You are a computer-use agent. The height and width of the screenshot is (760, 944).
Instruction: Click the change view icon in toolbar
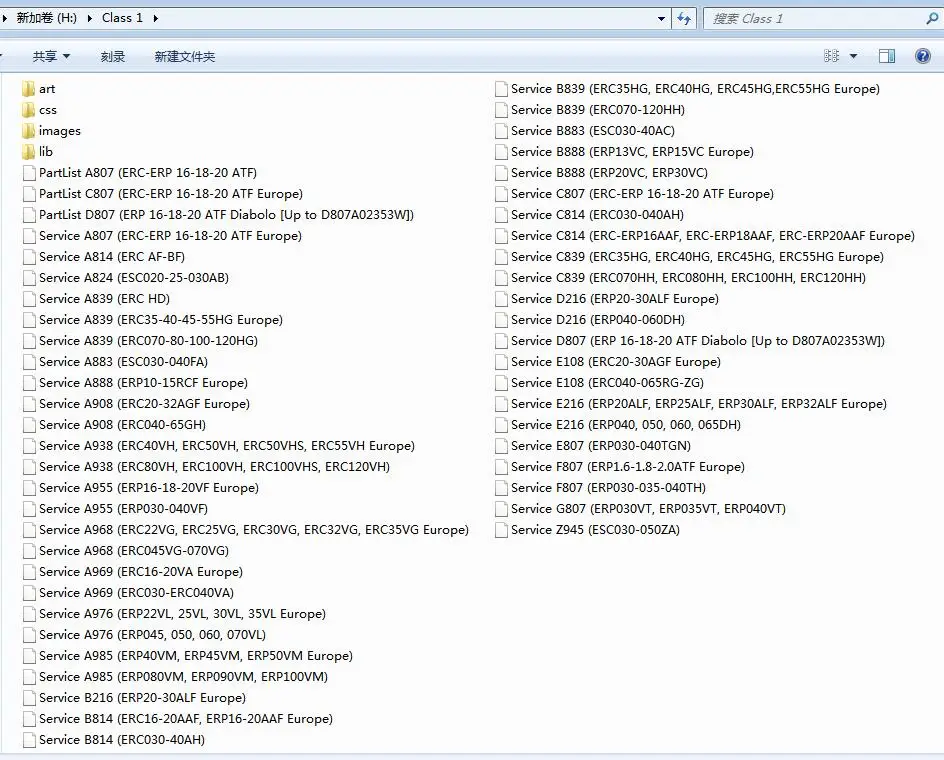coord(831,56)
